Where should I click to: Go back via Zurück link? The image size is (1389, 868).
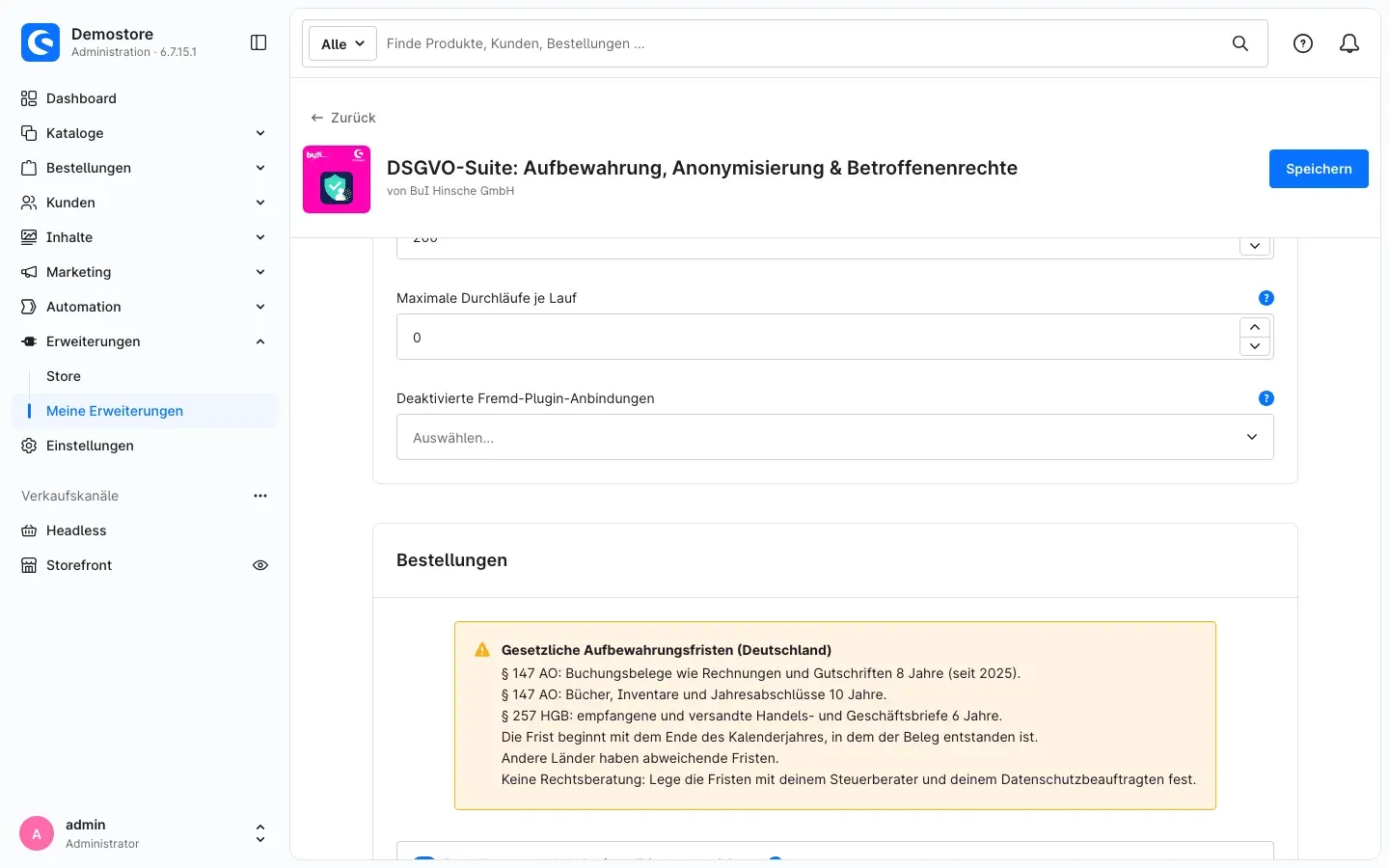pos(343,118)
